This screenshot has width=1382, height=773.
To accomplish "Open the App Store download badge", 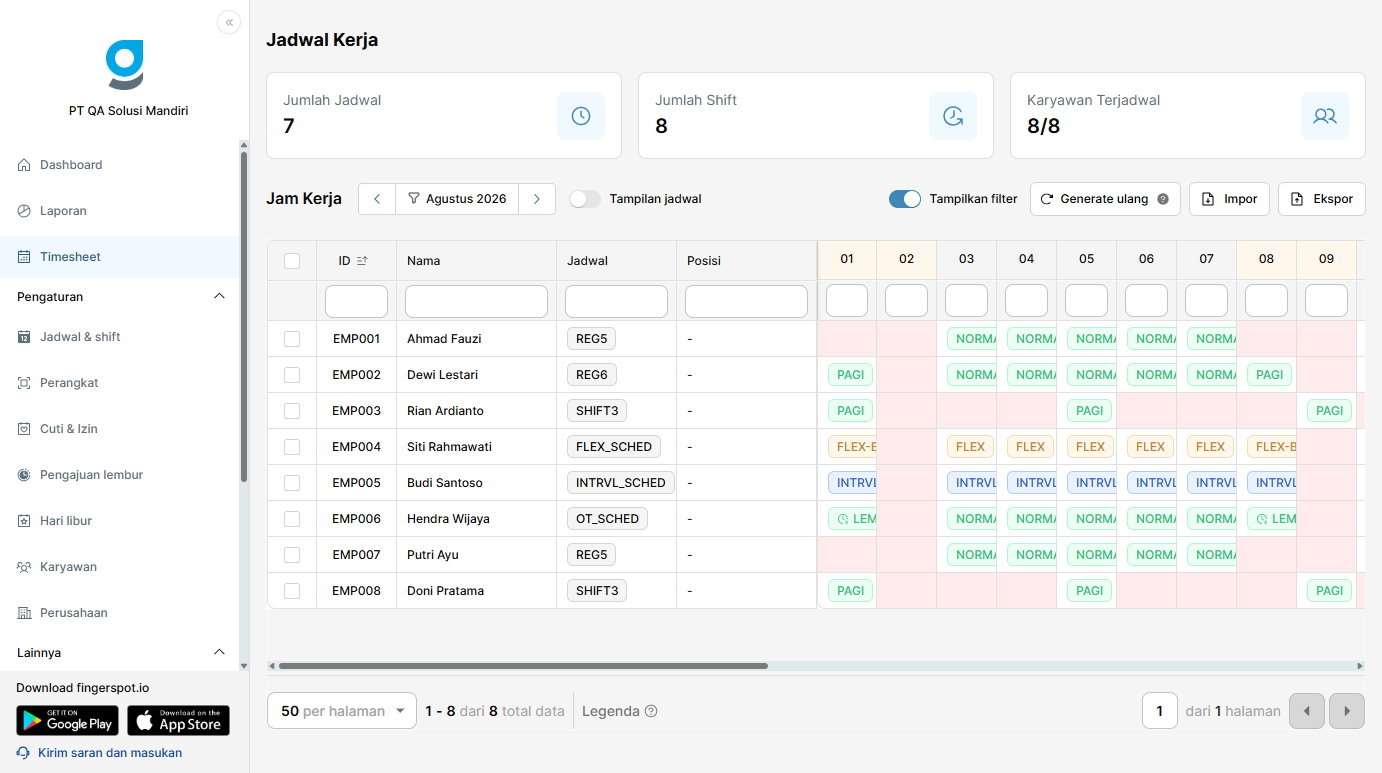I will [x=178, y=721].
